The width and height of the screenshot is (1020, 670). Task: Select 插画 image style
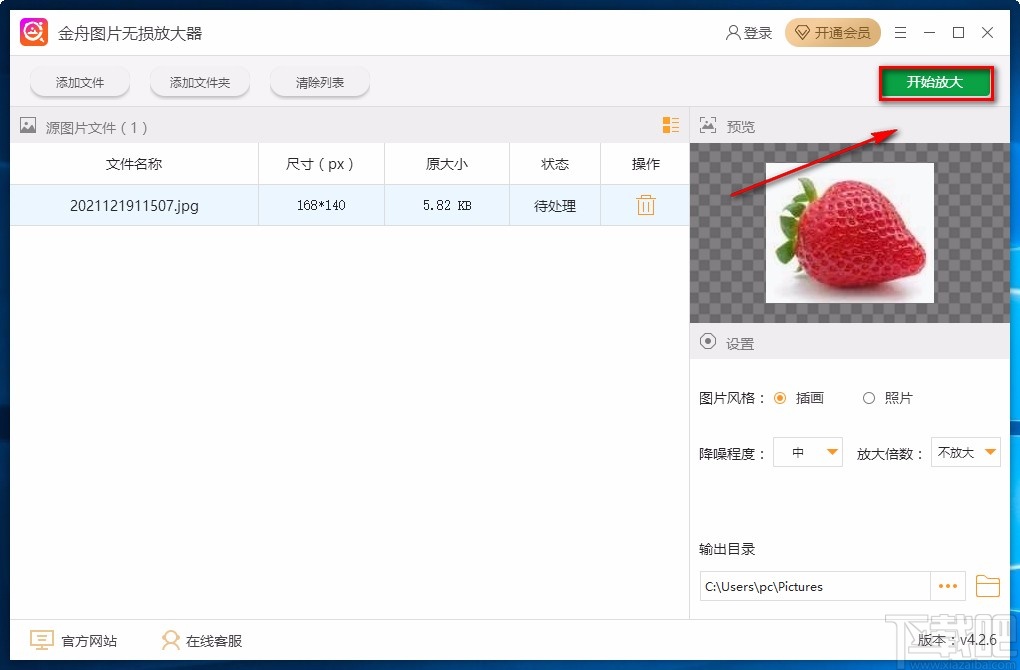click(784, 397)
